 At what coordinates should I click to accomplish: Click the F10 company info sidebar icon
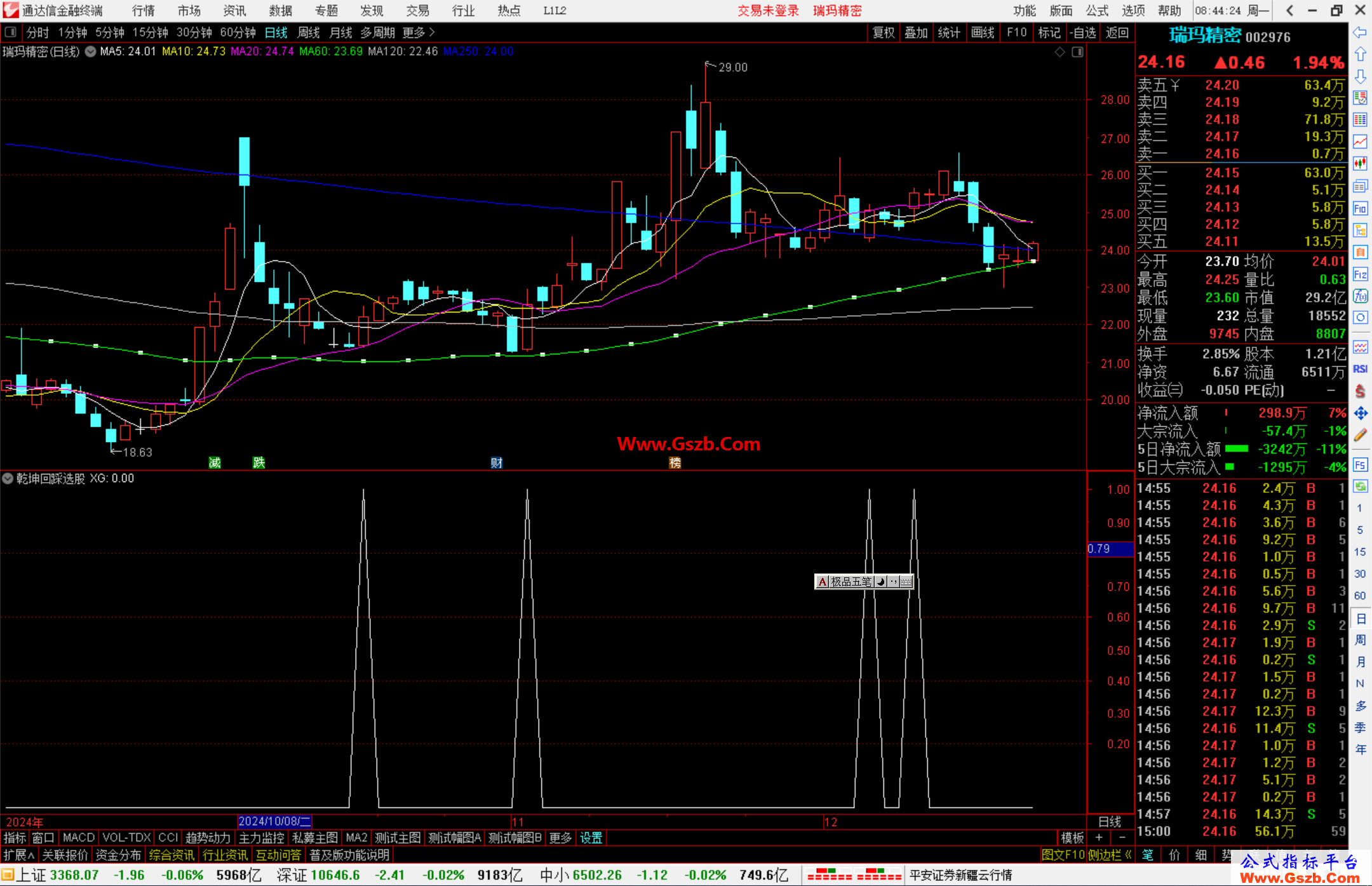[1360, 208]
